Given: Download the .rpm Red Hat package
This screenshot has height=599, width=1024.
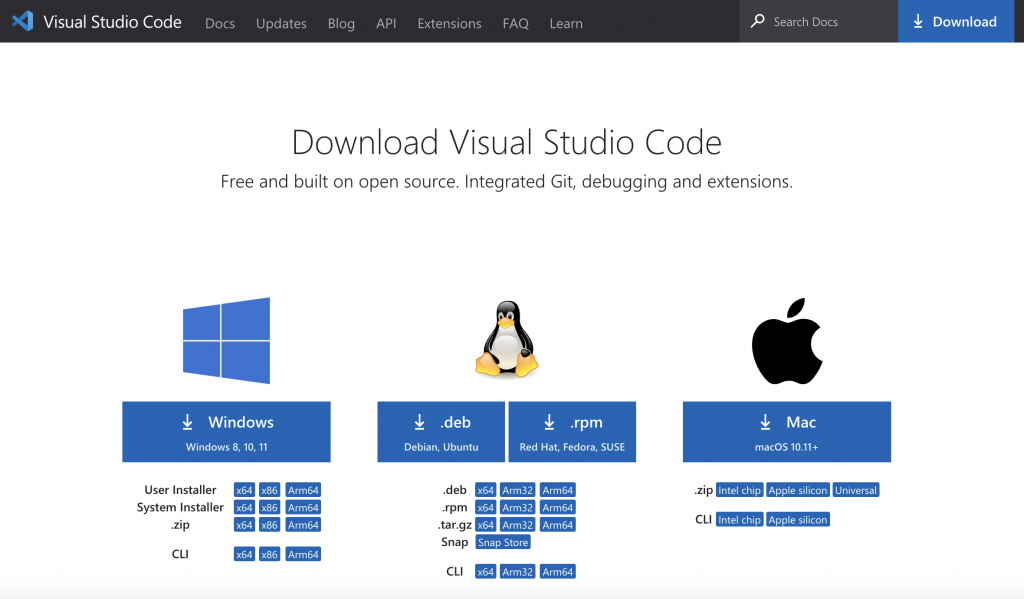Looking at the screenshot, I should (x=572, y=432).
